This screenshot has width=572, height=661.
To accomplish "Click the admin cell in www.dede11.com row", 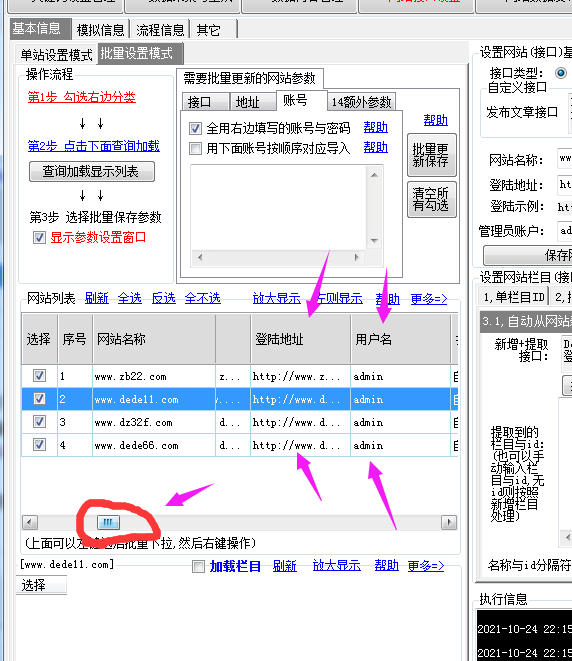I will pyautogui.click(x=400, y=399).
